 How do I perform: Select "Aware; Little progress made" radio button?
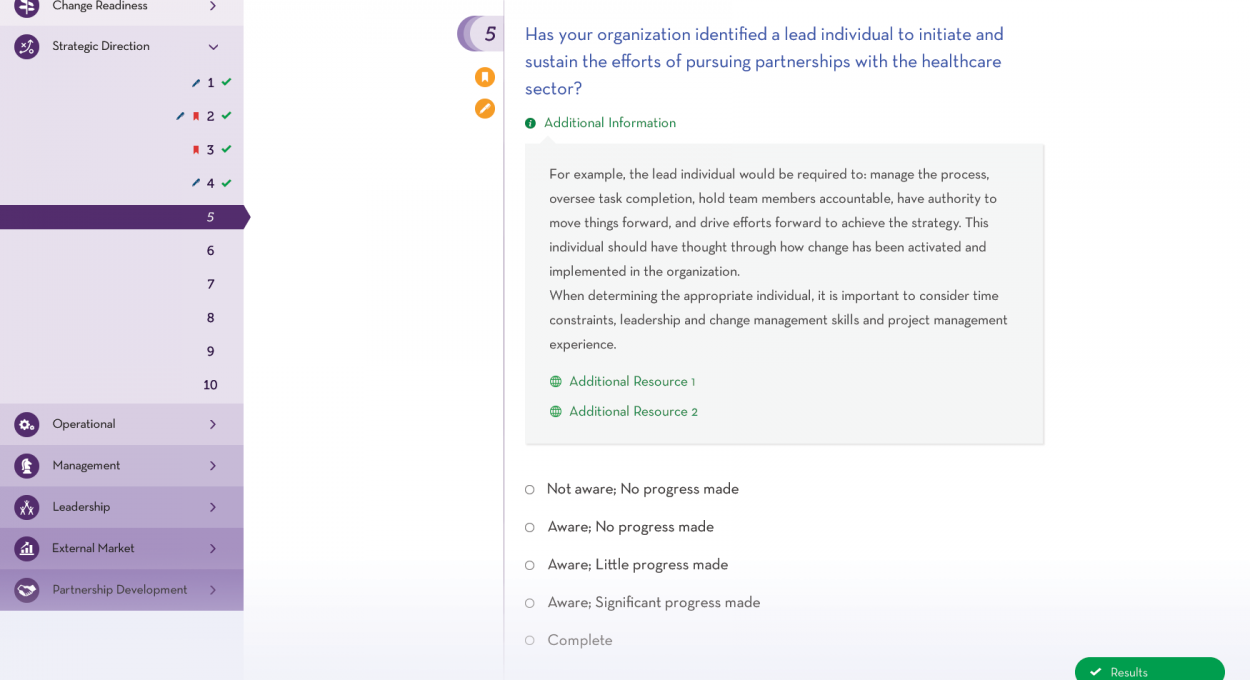530,566
